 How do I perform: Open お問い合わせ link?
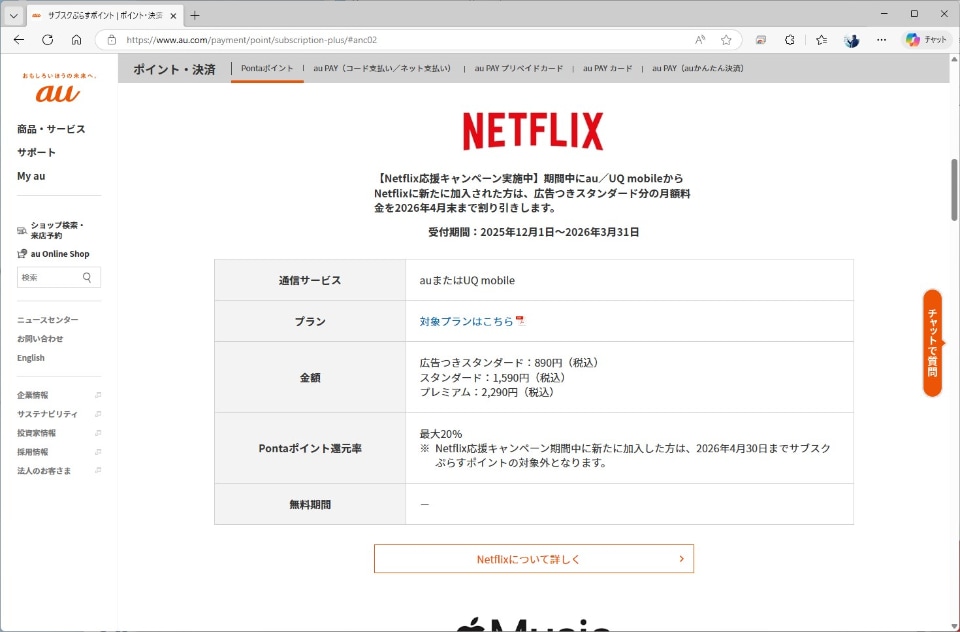[x=40, y=339]
